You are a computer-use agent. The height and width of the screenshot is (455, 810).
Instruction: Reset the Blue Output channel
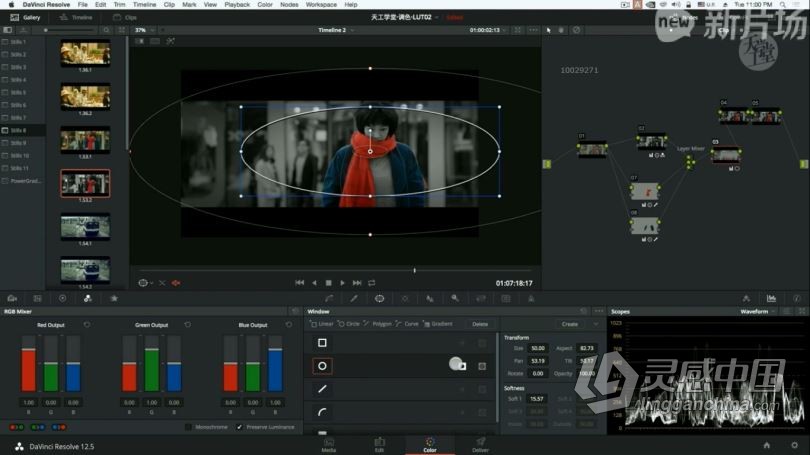point(289,325)
